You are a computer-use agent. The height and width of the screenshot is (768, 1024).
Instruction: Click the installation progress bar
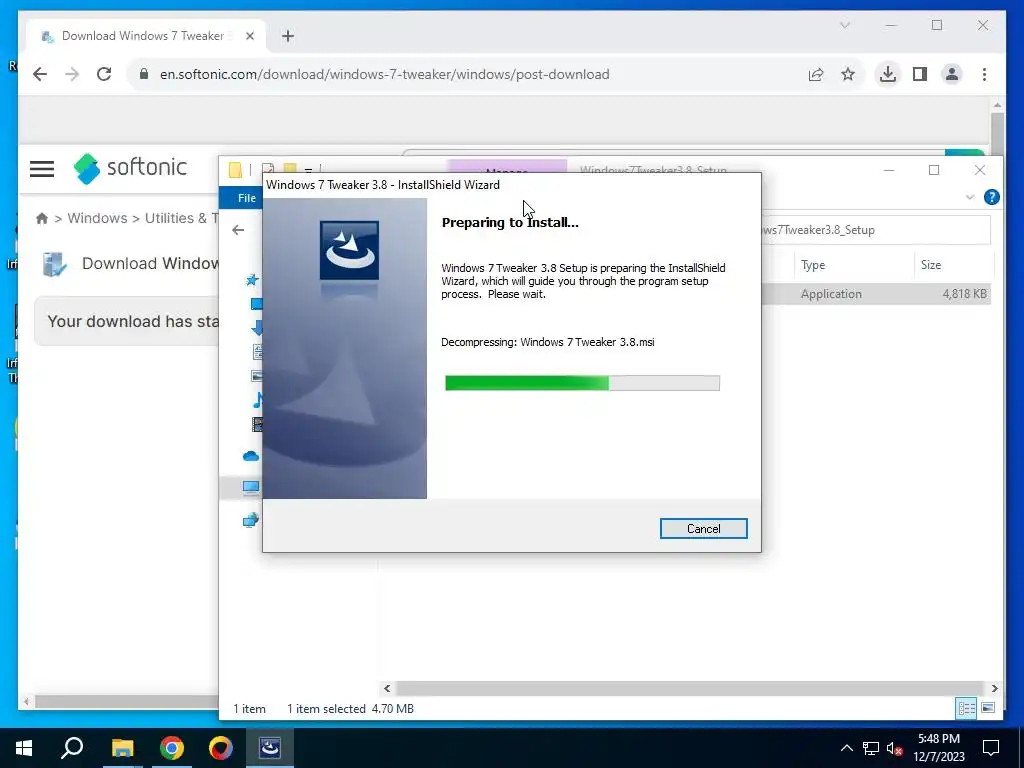[x=582, y=383]
